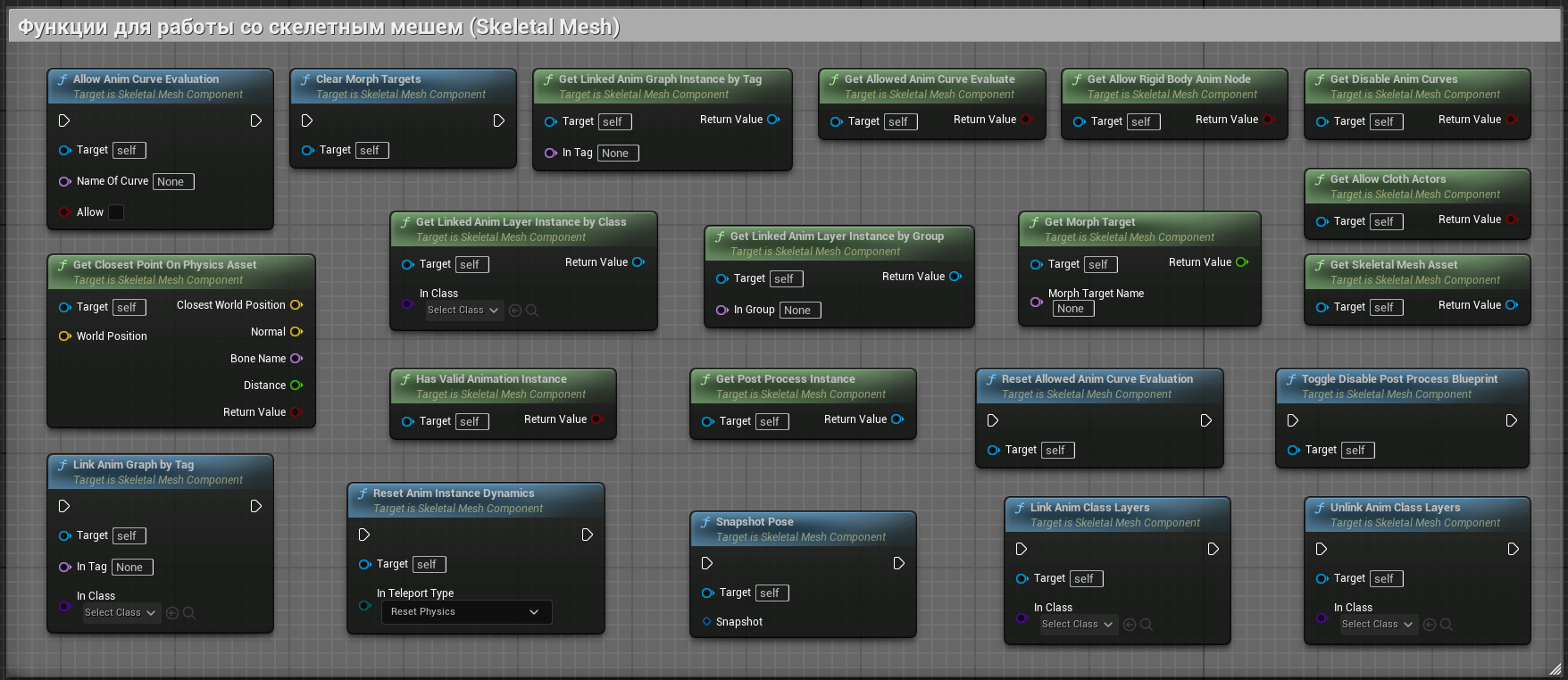Open the Reset Physics teleport type dropdown
The image size is (1568, 680).
pos(467,612)
